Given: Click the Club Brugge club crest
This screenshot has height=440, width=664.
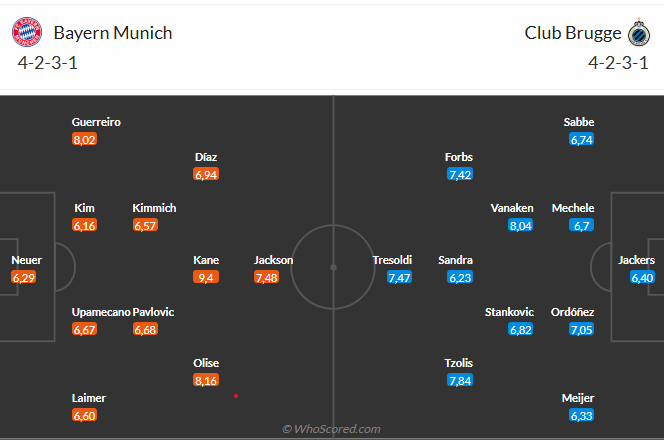Looking at the screenshot, I should (x=636, y=33).
